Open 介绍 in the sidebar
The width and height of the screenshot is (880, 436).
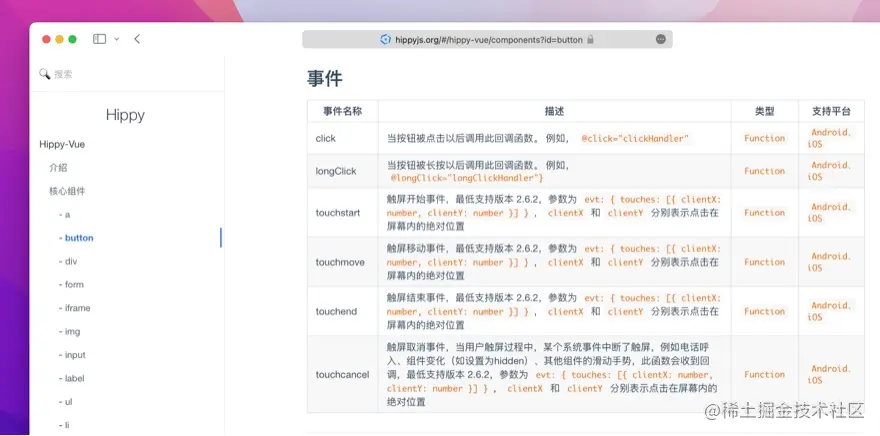pos(58,167)
